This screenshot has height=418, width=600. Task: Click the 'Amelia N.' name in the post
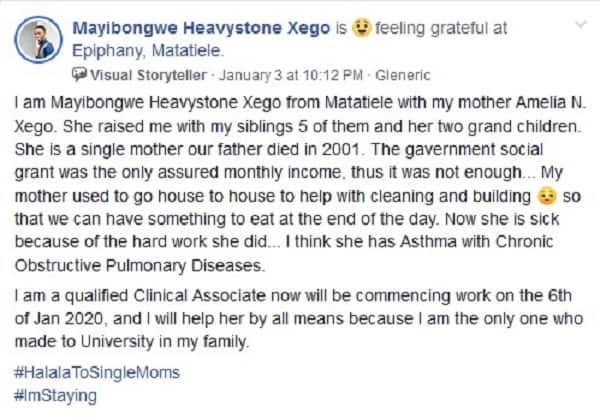coord(551,103)
